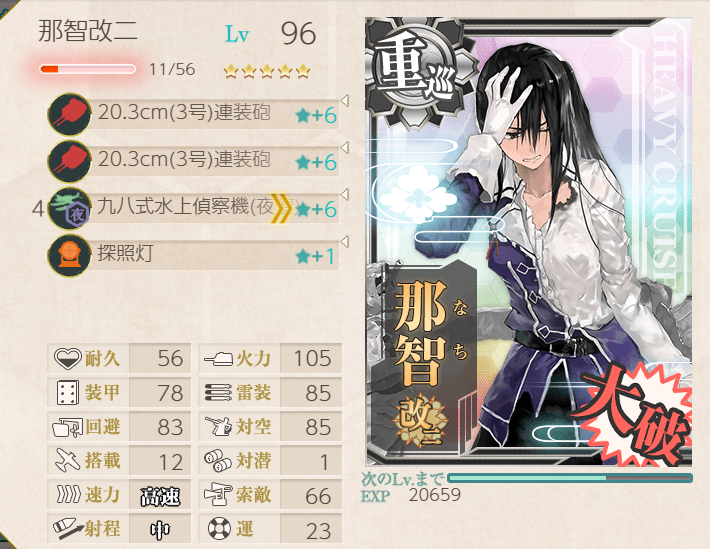Screen dimensions: 710x549
Task: Click the 那智 character card illustration
Action: click(529, 242)
